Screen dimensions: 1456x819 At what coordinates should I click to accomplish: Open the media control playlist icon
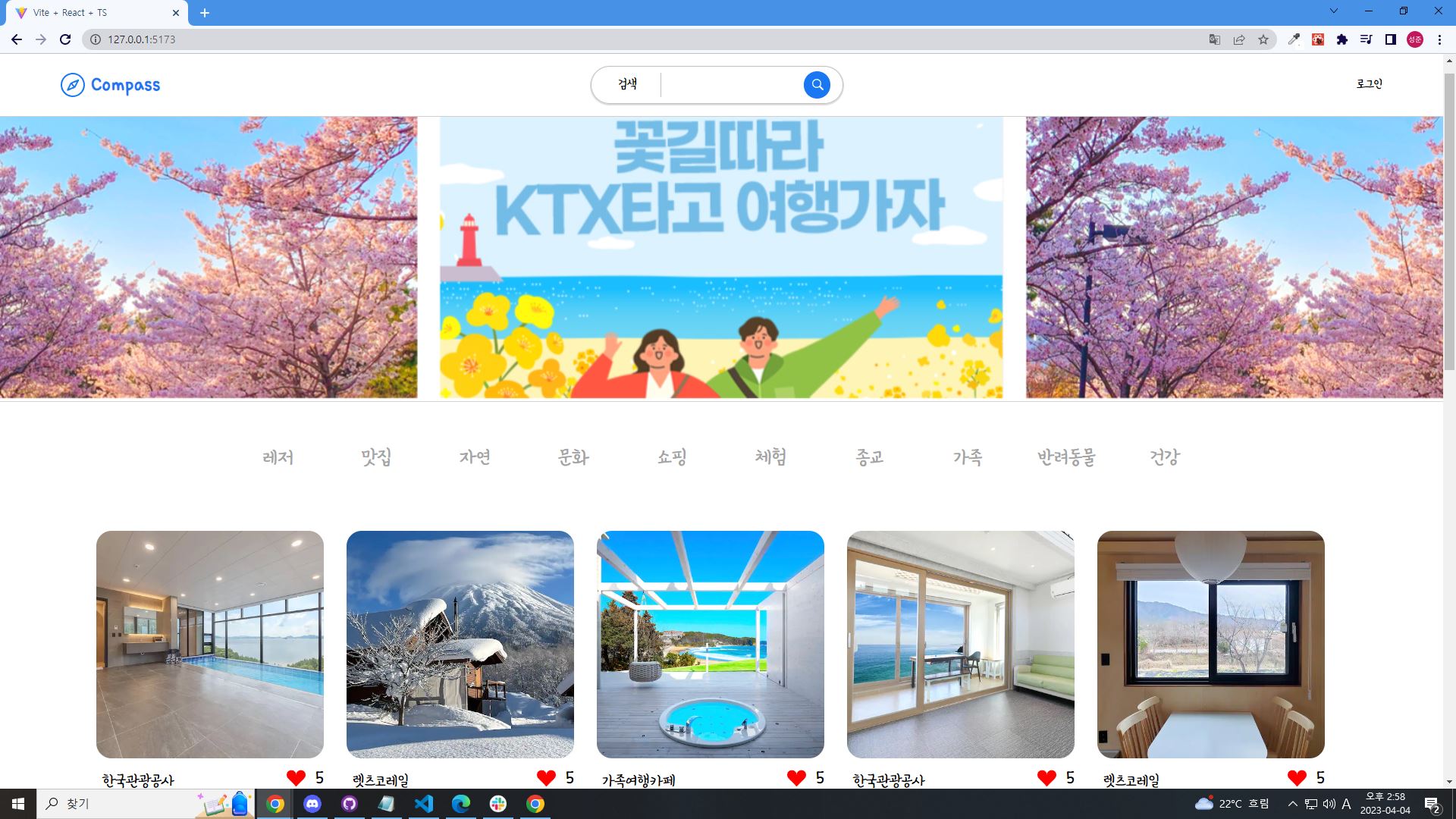coord(1367,39)
